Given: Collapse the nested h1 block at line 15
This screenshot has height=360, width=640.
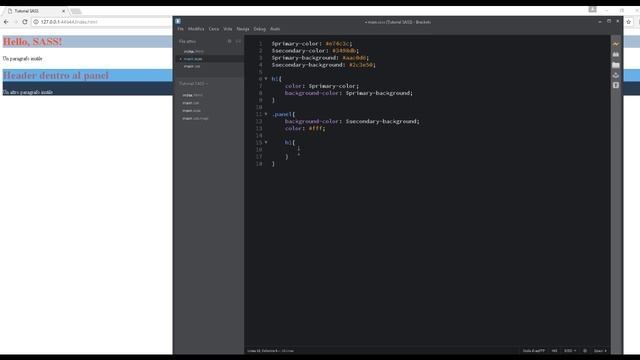Looking at the screenshot, I should 266,142.
